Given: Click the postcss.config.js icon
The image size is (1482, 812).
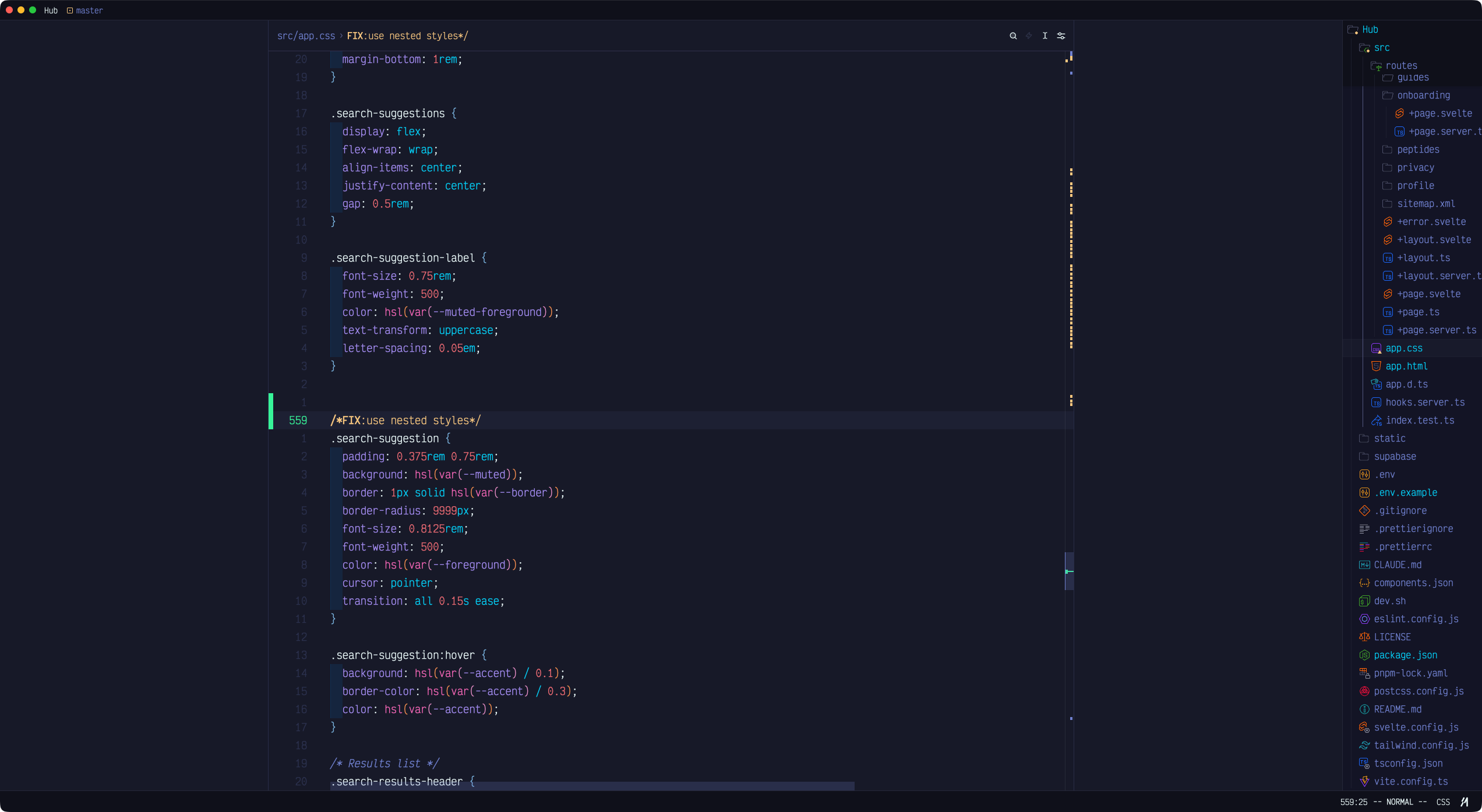Looking at the screenshot, I should click(1364, 691).
